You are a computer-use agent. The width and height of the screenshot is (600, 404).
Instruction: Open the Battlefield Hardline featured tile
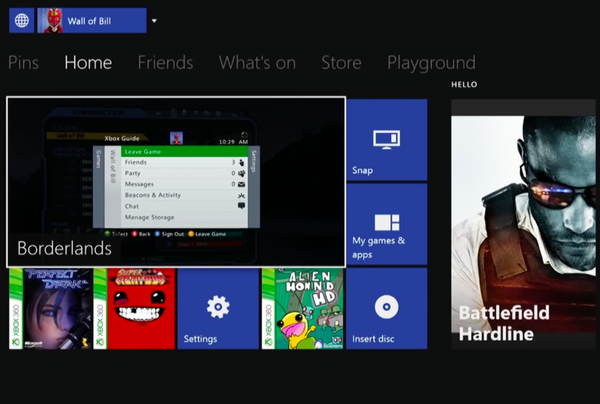click(523, 224)
